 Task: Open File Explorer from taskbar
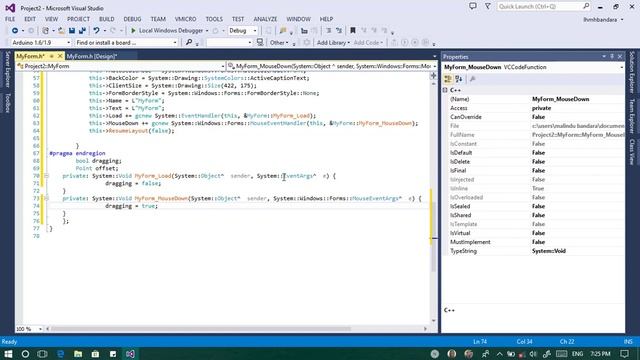click(x=78, y=353)
